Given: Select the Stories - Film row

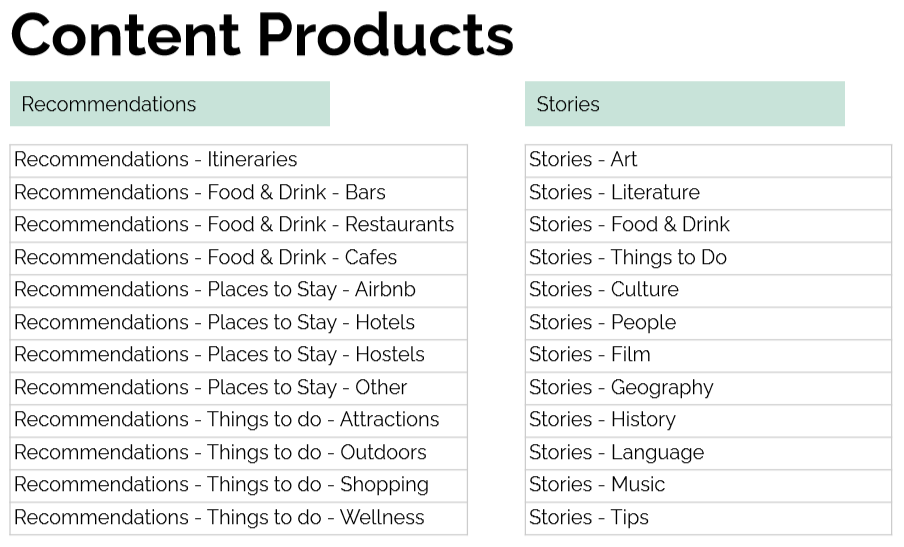Looking at the screenshot, I should pos(707,355).
